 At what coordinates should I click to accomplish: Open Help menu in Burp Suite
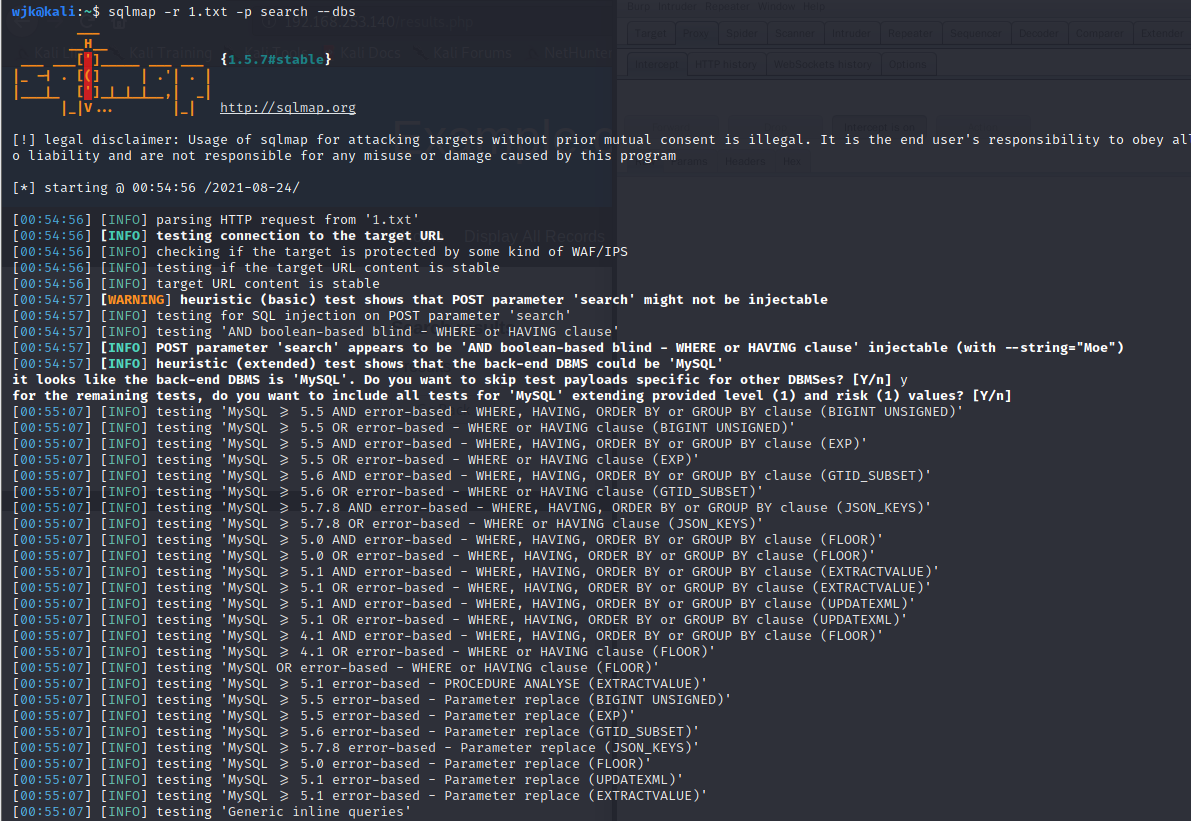[813, 7]
